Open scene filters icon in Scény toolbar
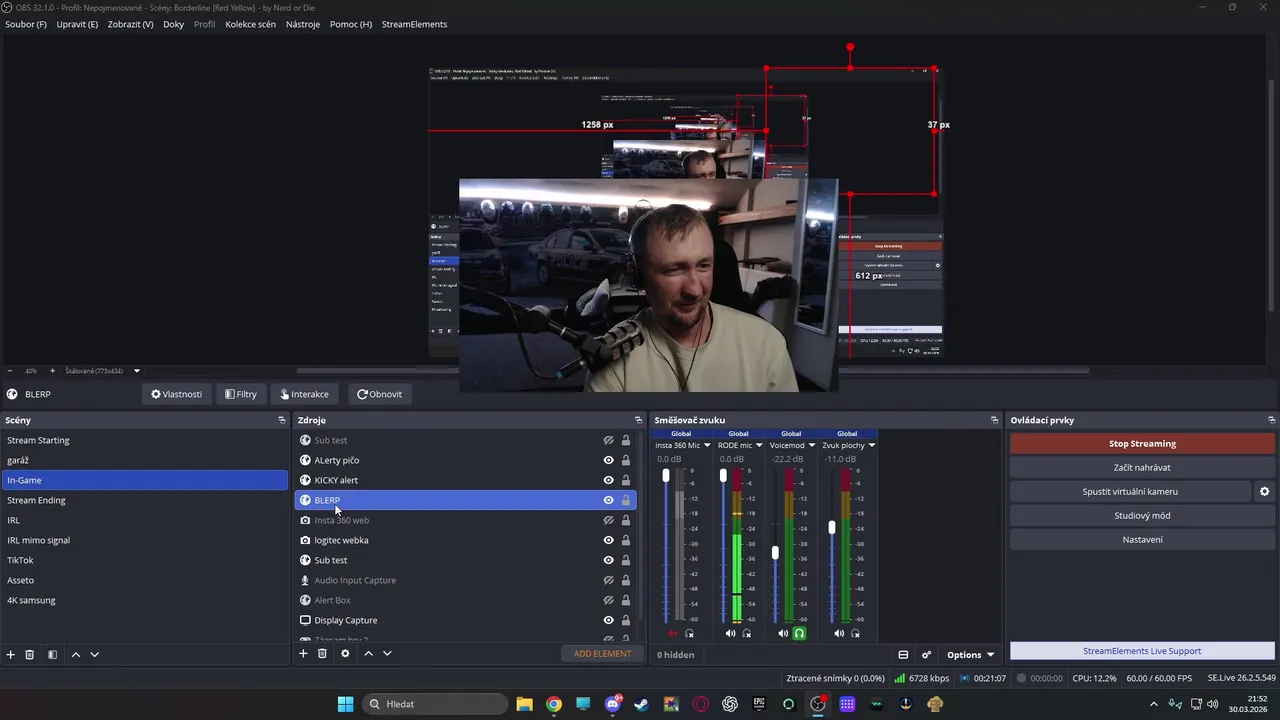Image resolution: width=1280 pixels, height=720 pixels. (52, 654)
